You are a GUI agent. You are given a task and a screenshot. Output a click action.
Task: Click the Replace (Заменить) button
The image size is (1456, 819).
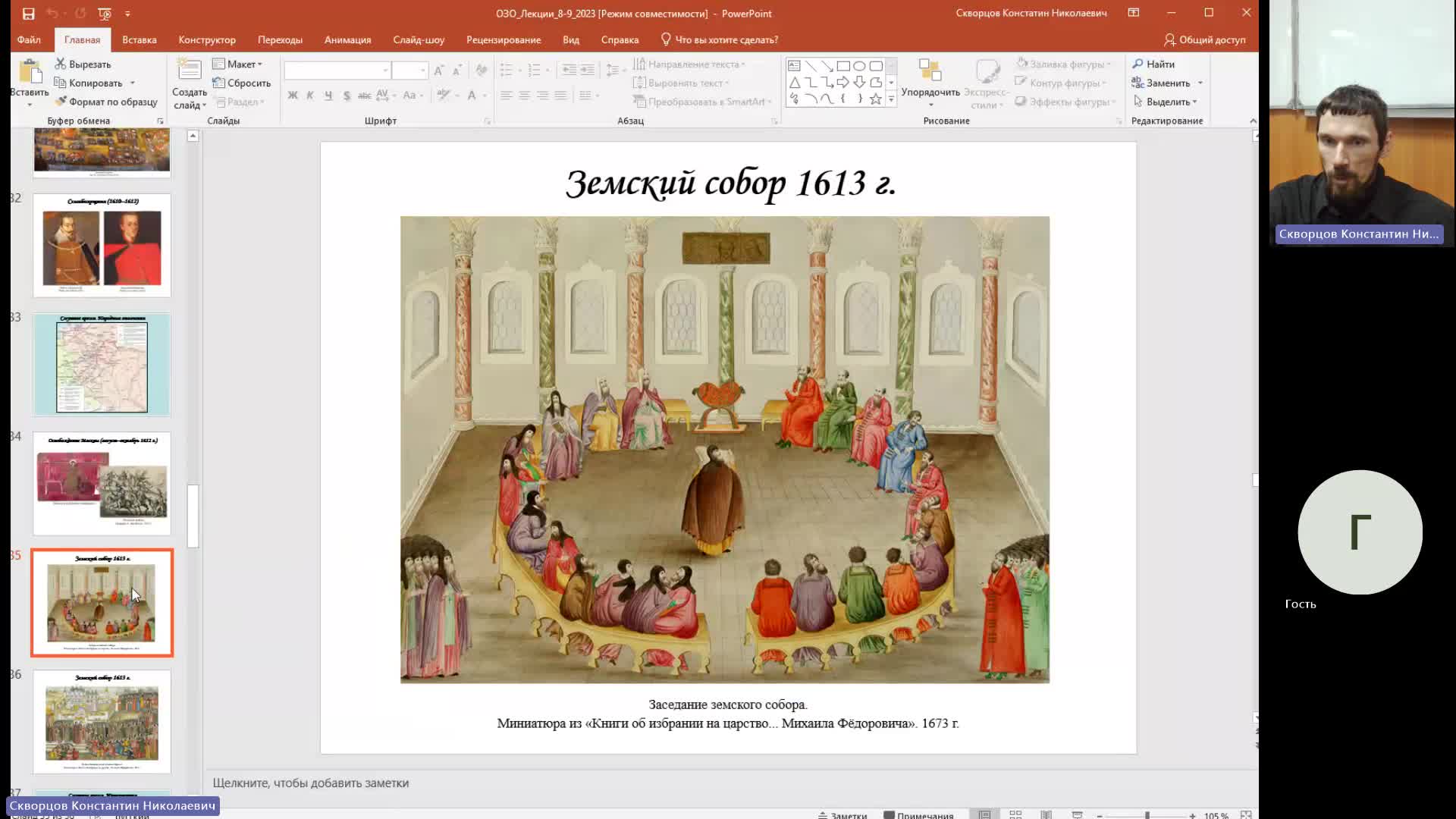coord(1161,83)
